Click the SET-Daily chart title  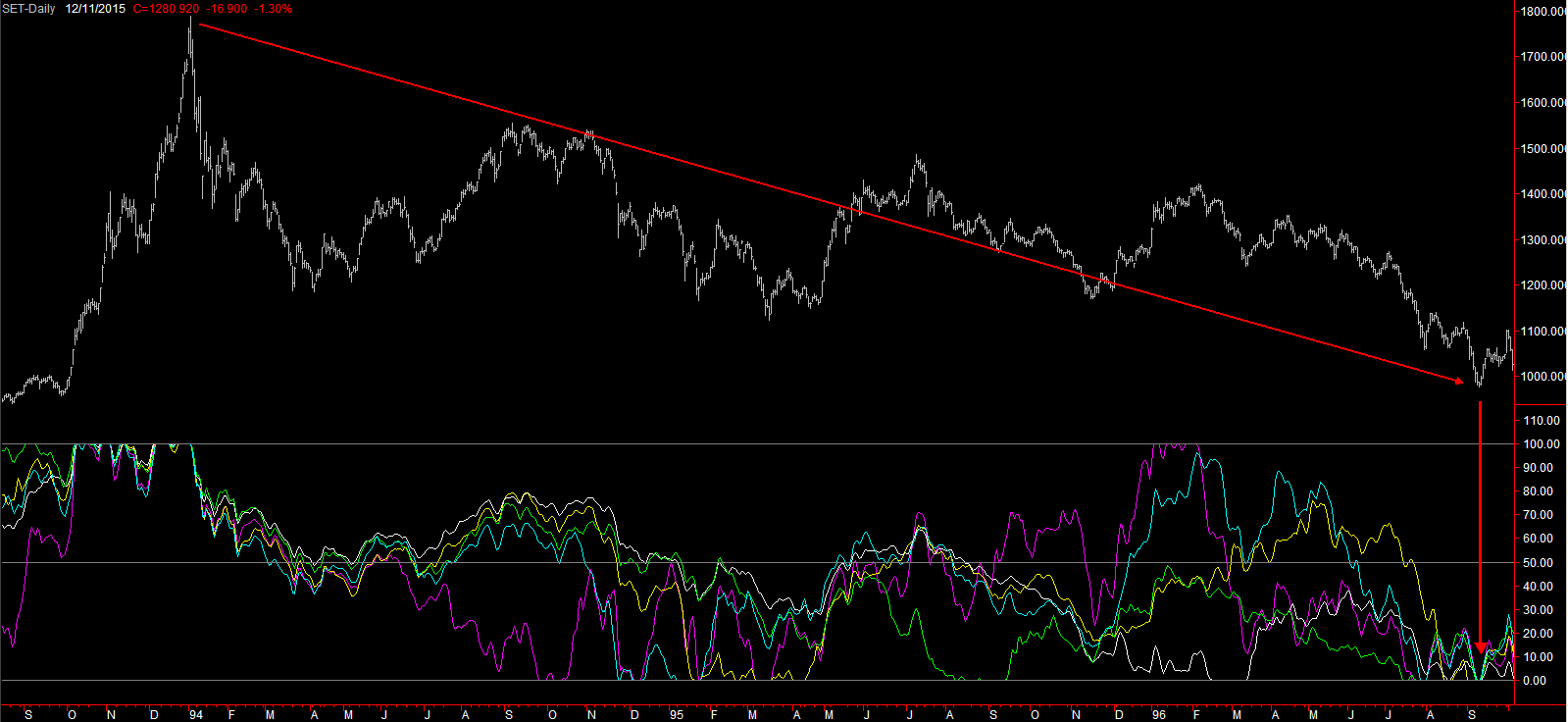point(28,9)
